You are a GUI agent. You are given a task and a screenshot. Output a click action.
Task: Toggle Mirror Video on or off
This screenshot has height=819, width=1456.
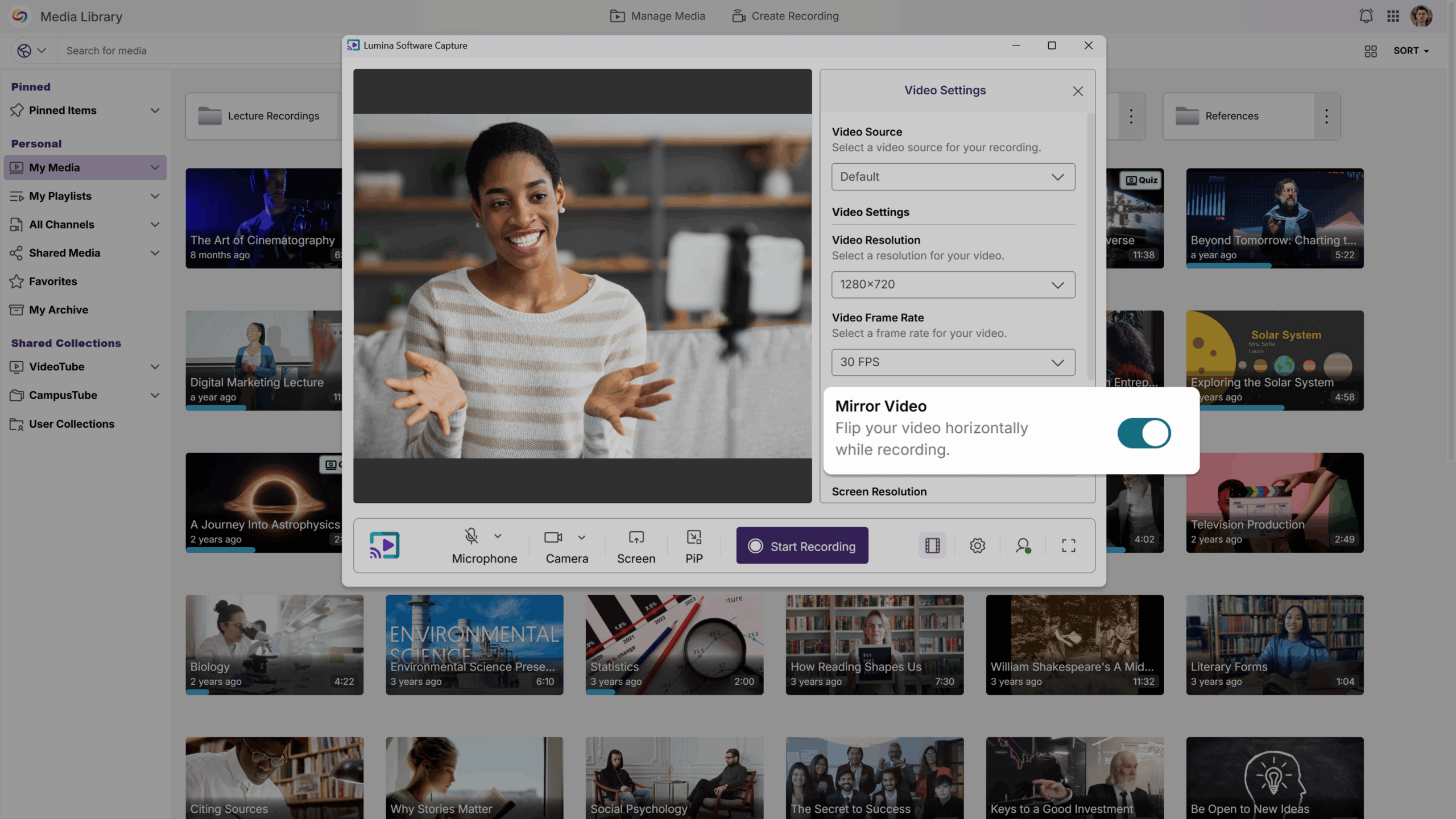point(1143,433)
